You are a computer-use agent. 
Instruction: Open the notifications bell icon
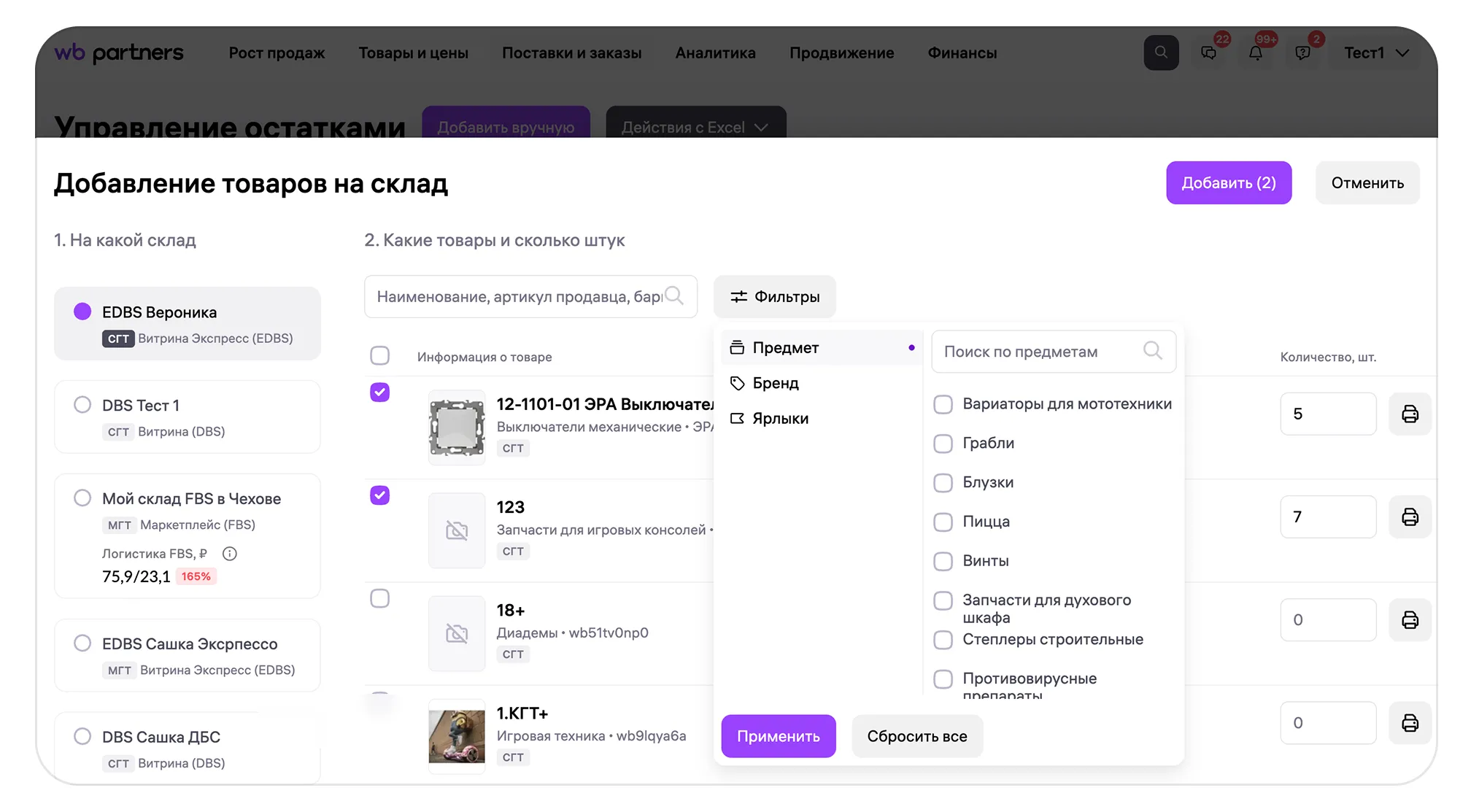tap(1255, 53)
